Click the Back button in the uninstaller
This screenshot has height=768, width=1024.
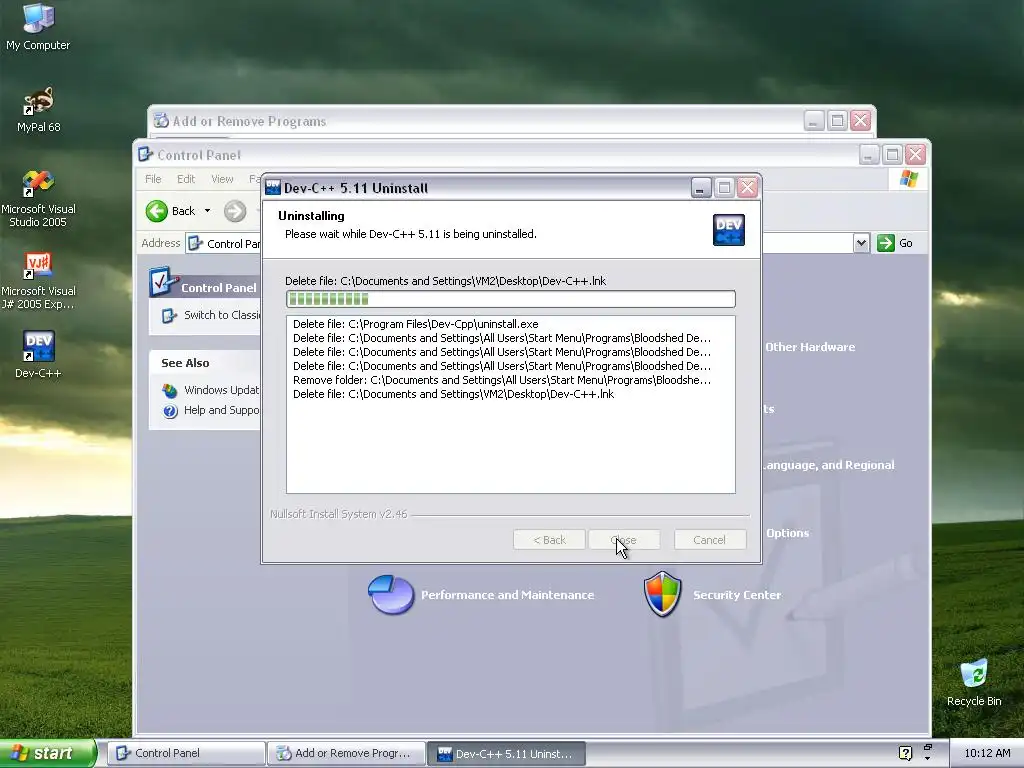tap(549, 539)
